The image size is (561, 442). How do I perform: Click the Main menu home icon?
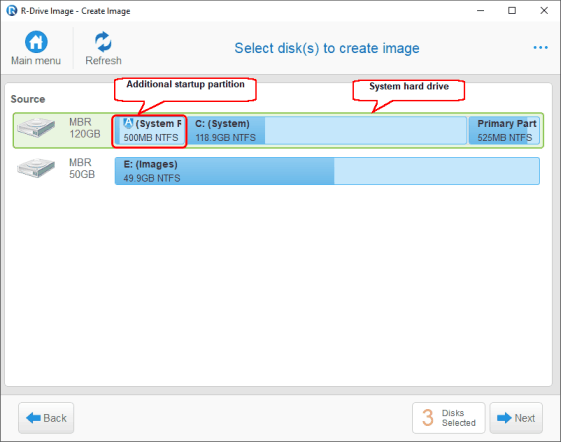click(36, 42)
